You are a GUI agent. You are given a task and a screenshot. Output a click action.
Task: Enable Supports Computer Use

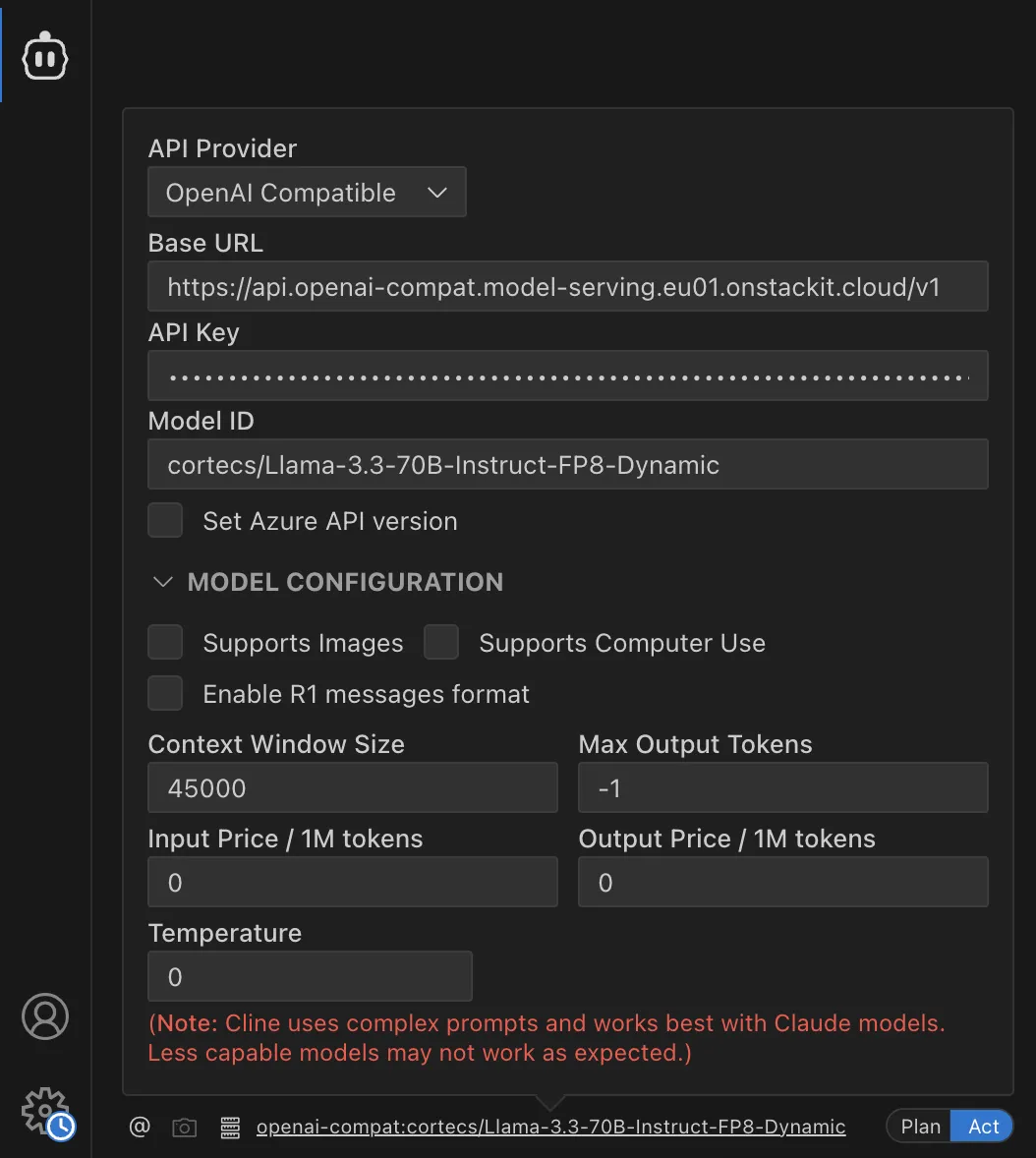[x=441, y=641]
